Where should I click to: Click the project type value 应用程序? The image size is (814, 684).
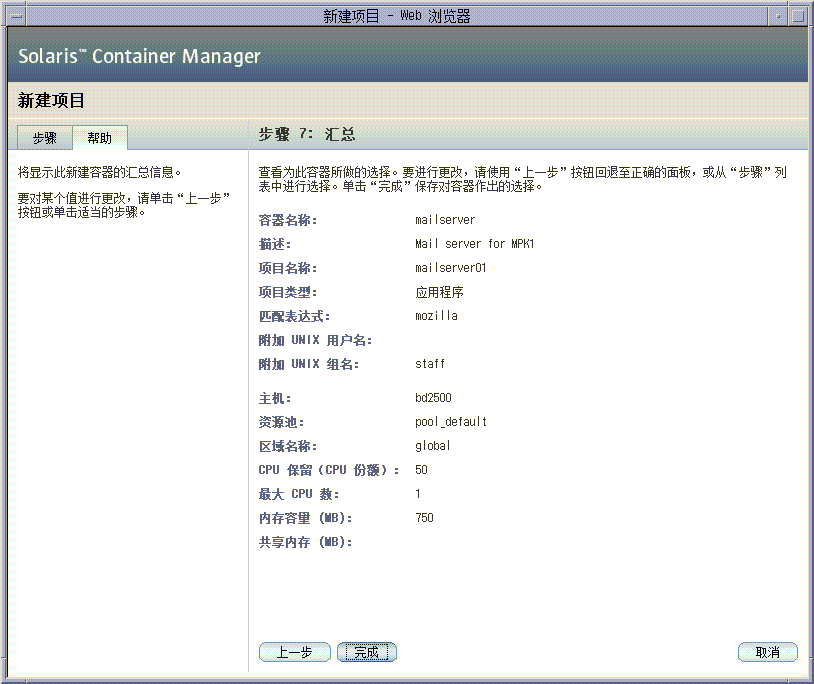pos(439,292)
